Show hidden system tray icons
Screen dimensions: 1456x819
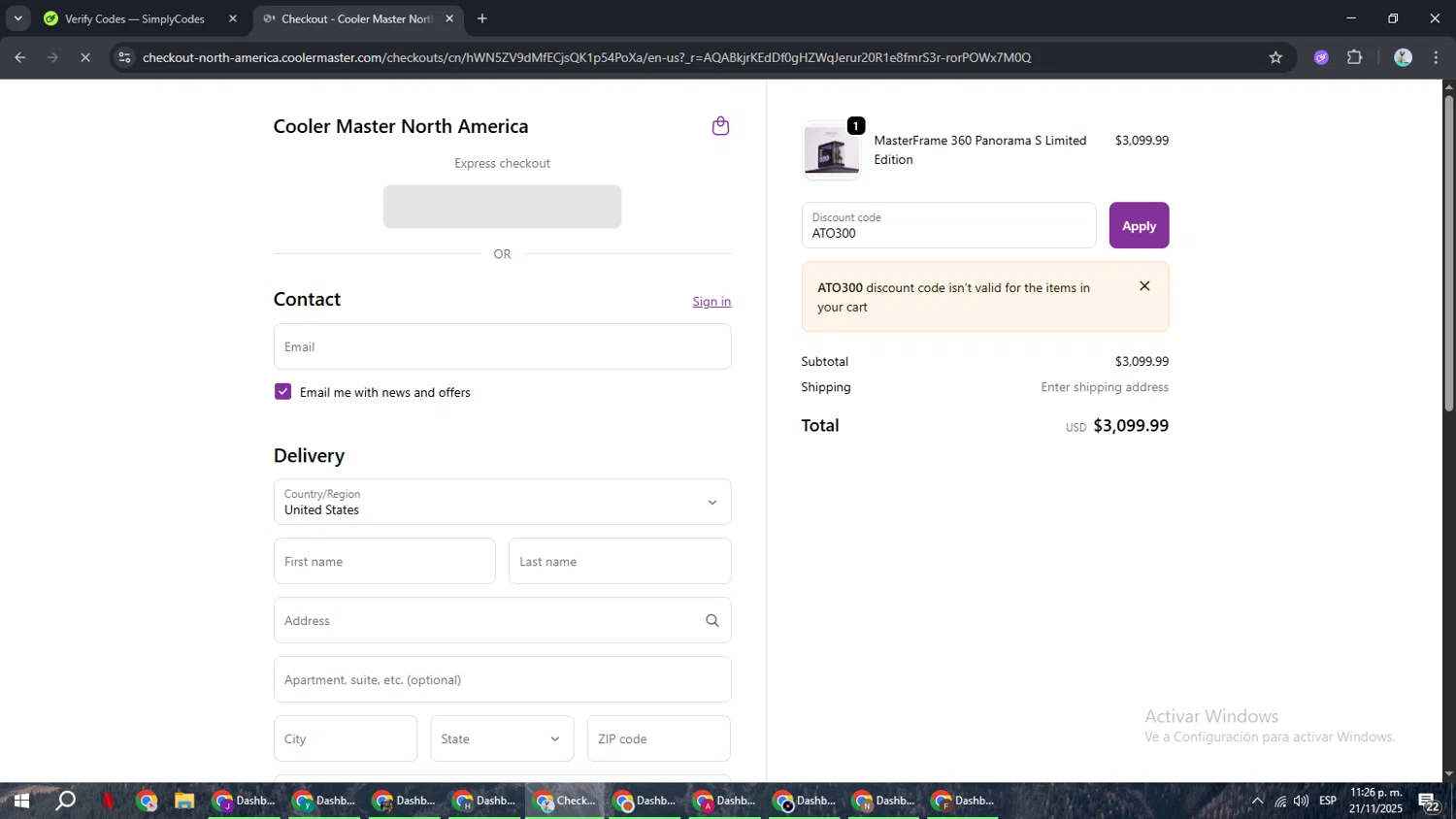click(1257, 801)
